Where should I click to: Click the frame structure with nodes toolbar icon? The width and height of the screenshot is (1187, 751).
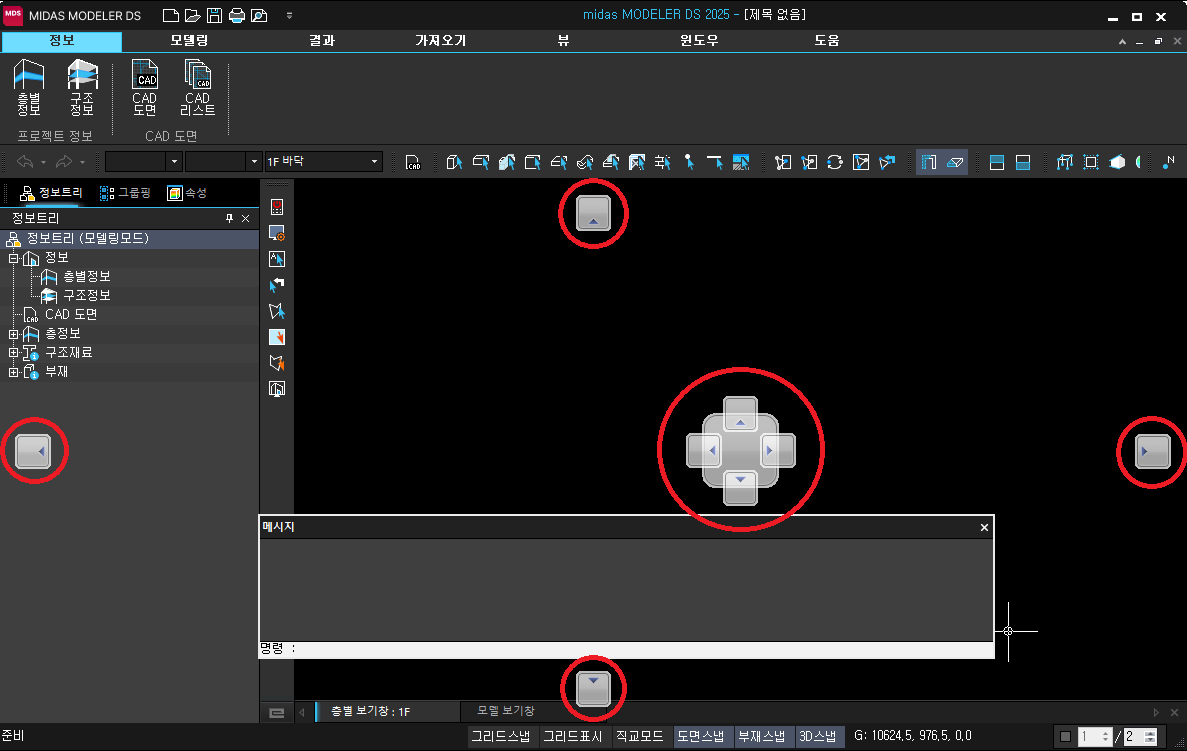(1065, 162)
